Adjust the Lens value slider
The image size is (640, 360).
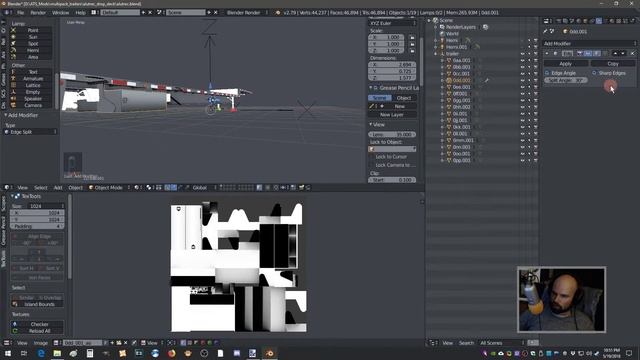392,134
